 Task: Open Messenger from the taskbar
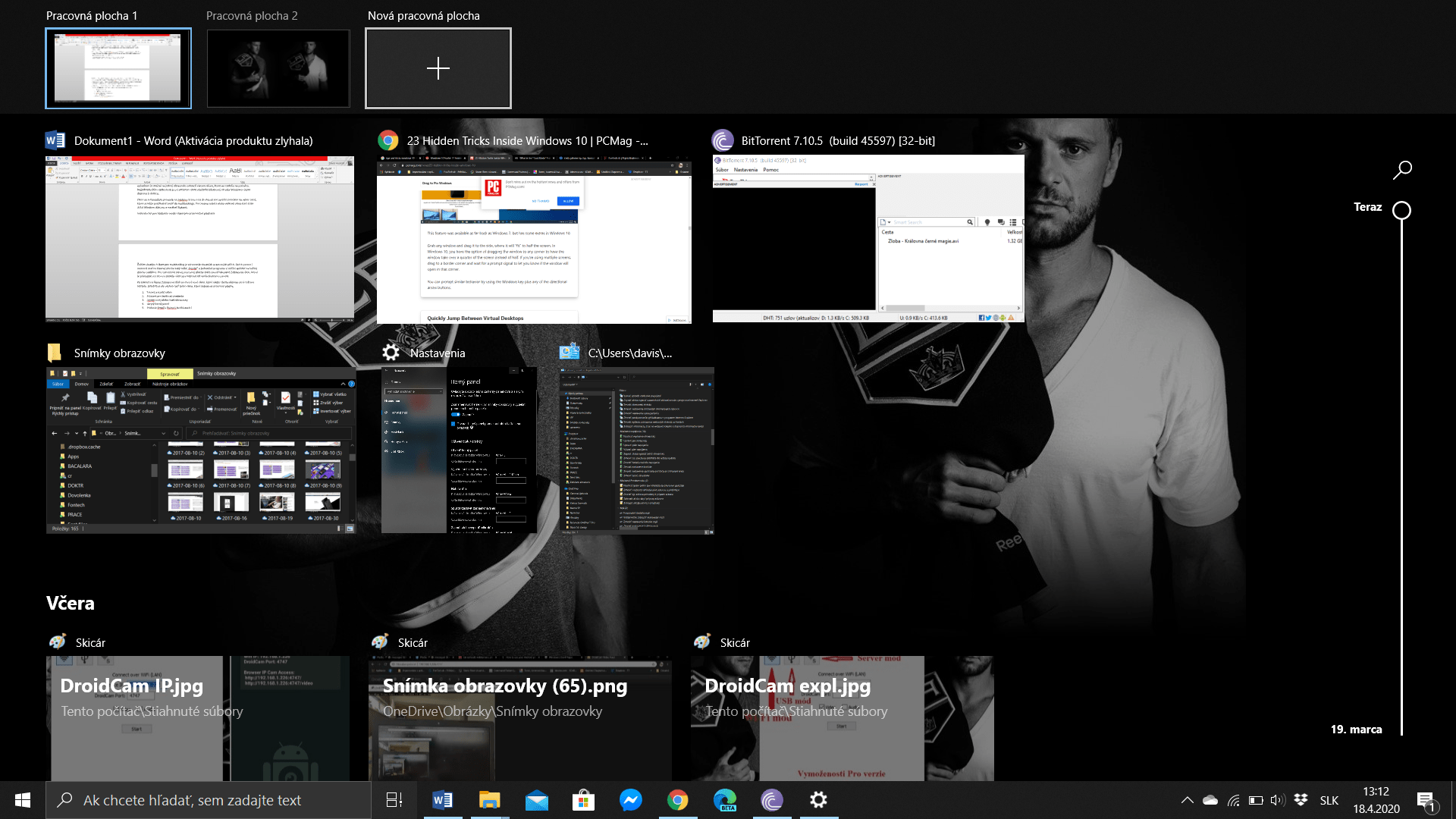[x=630, y=800]
